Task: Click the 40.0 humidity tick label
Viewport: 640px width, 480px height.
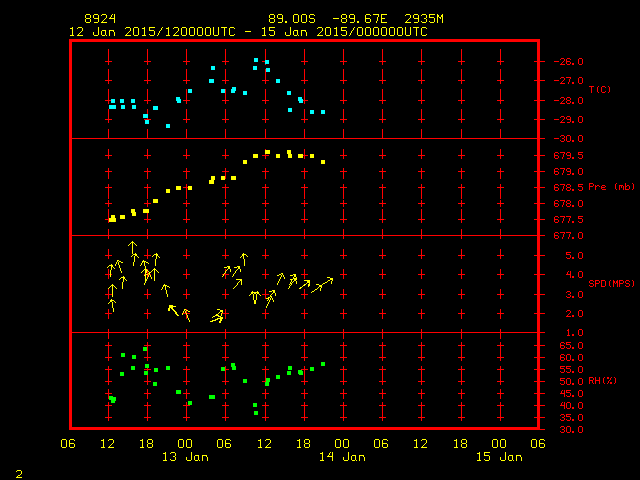Action: [571, 406]
